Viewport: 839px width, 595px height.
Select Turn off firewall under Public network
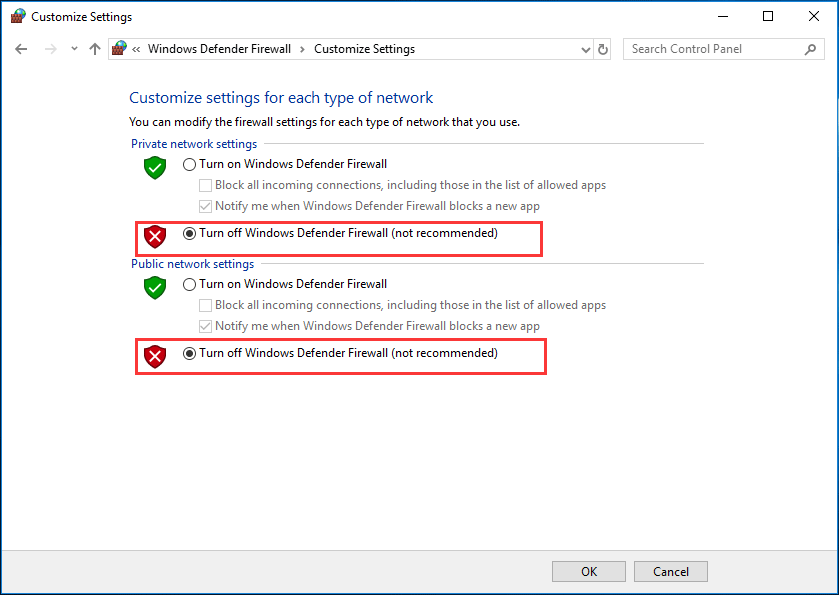coord(190,354)
